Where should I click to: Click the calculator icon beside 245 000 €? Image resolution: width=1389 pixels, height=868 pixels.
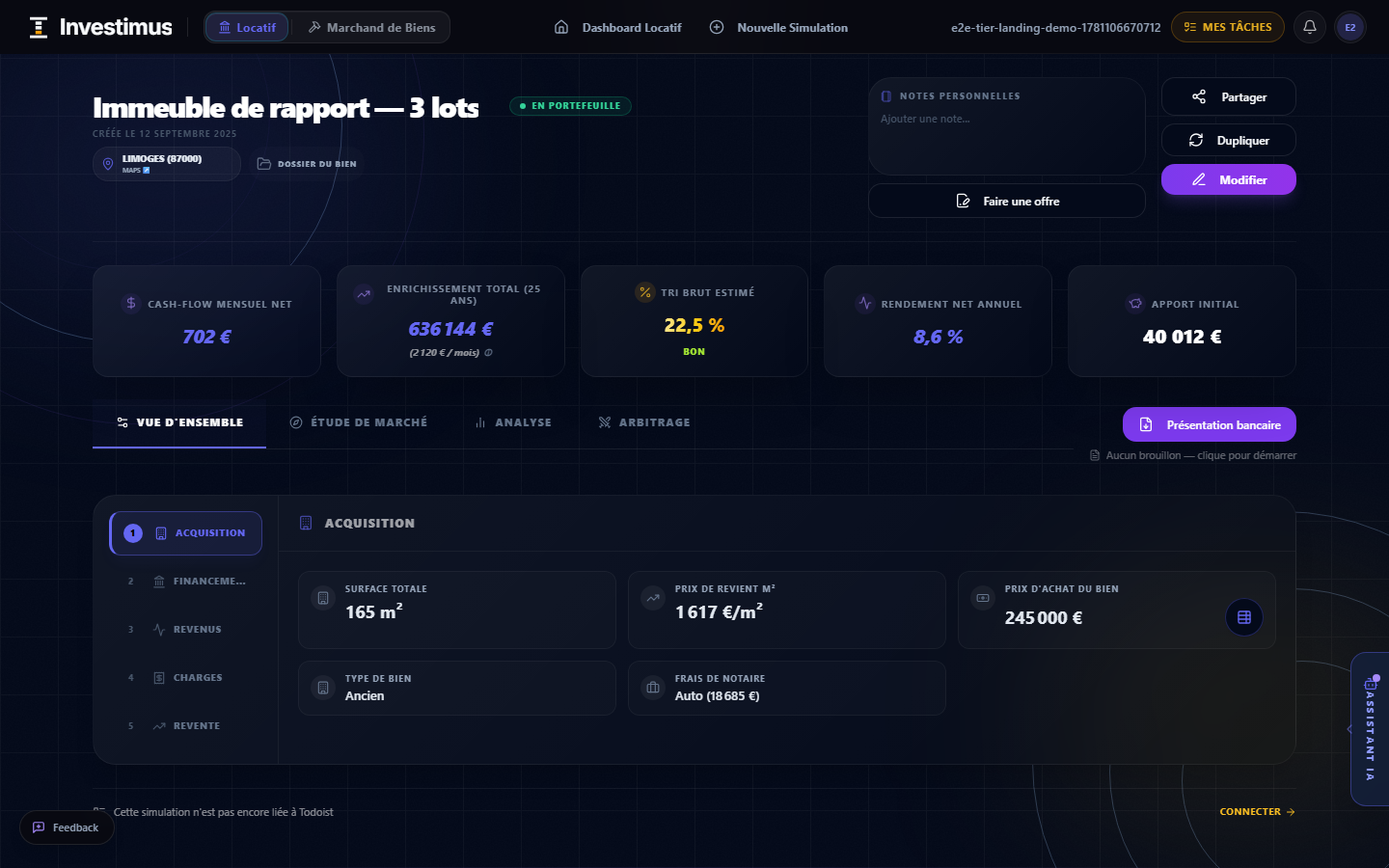point(1244,617)
